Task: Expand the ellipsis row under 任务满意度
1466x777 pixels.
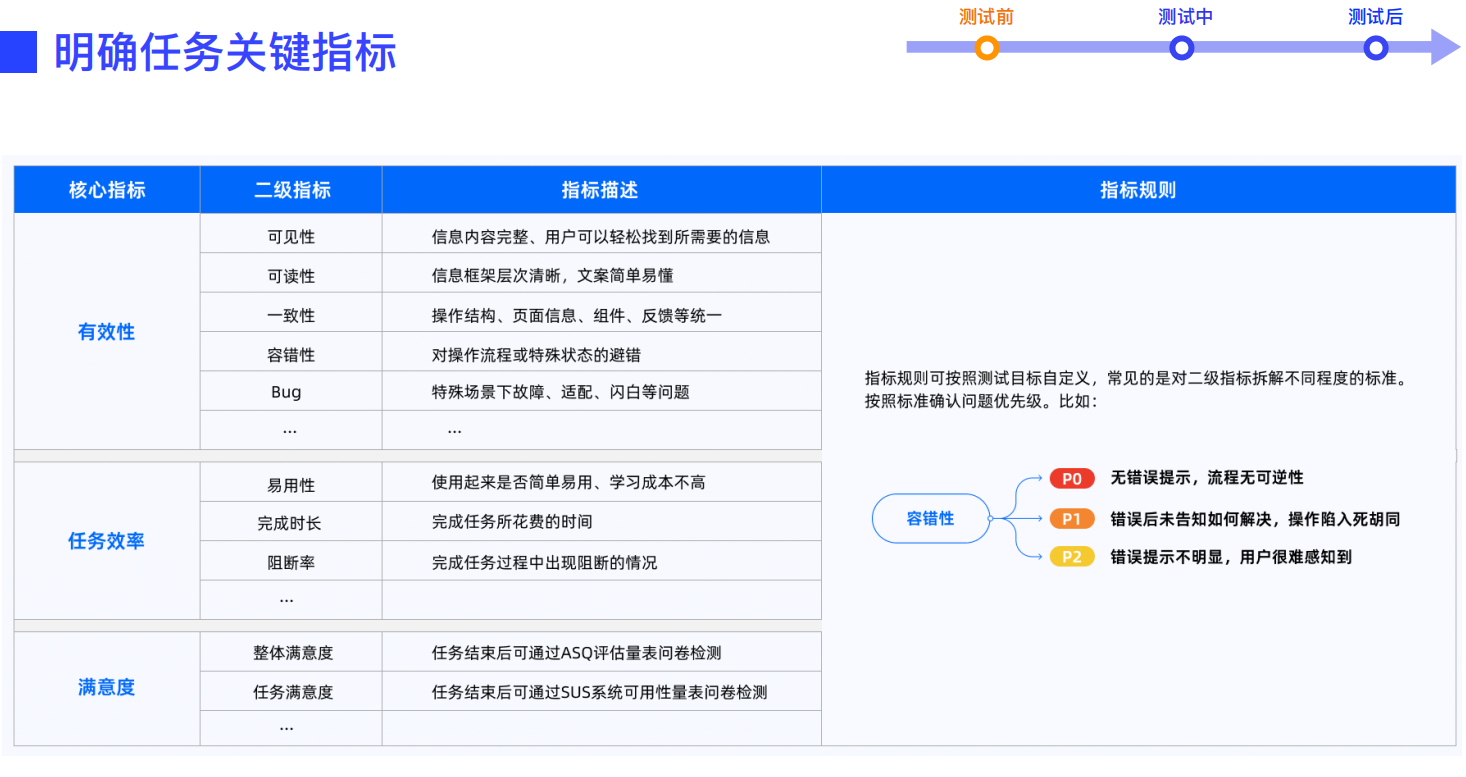Action: tap(290, 728)
